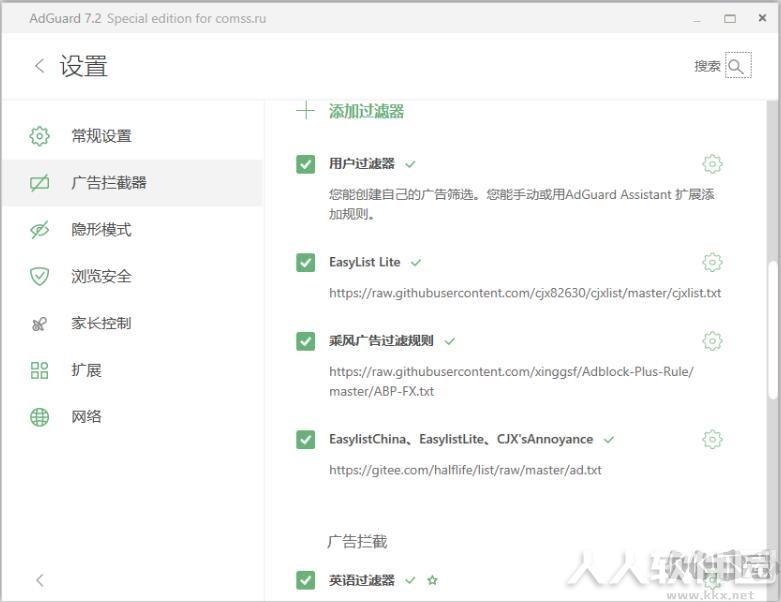Click the checkmark status next to 英语过滤器

[410, 580]
